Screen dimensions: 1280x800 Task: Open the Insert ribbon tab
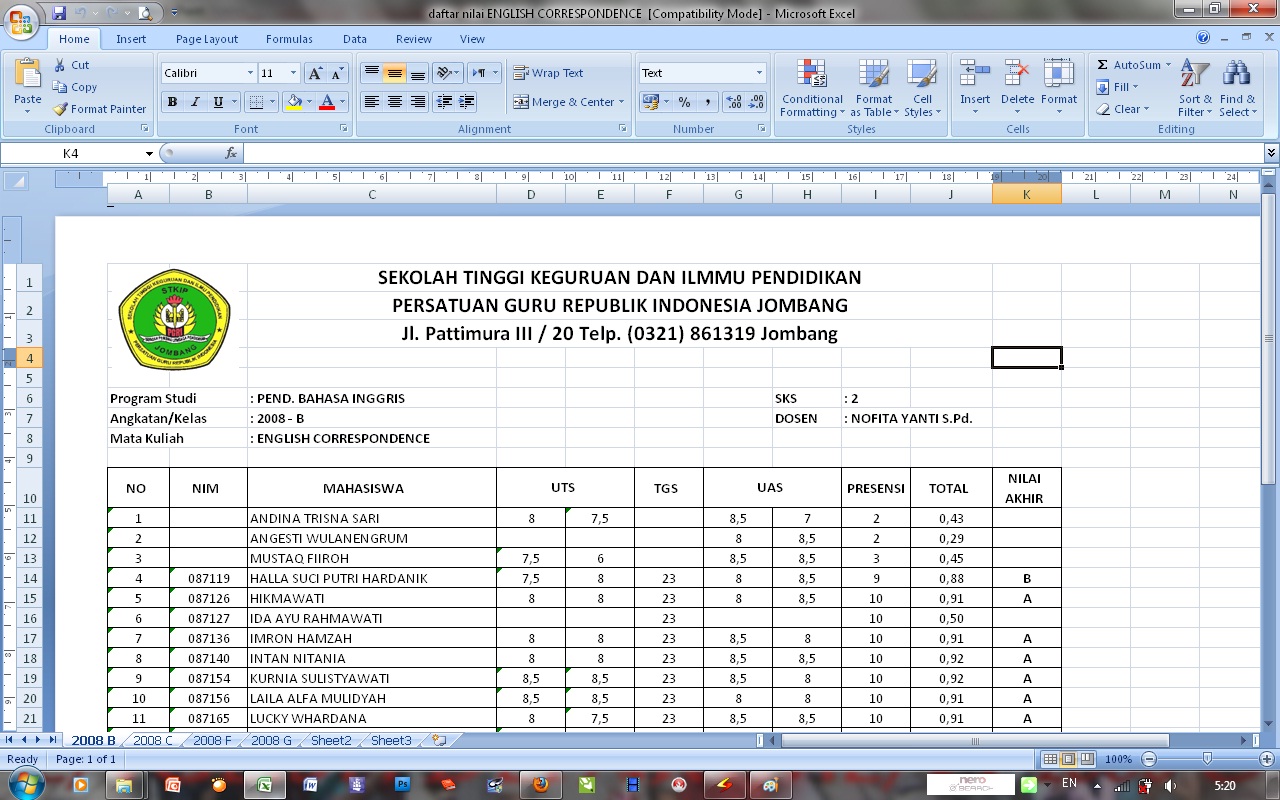point(131,39)
